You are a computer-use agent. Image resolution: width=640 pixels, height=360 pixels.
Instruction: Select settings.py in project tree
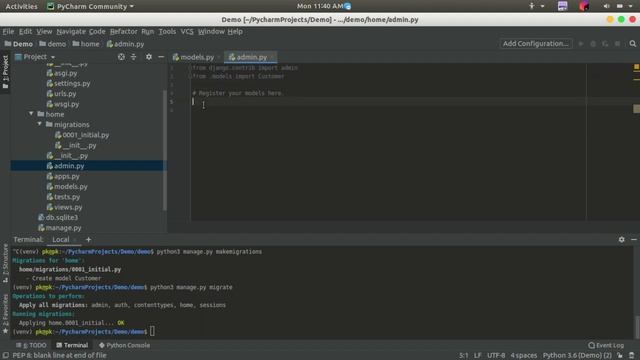72,83
